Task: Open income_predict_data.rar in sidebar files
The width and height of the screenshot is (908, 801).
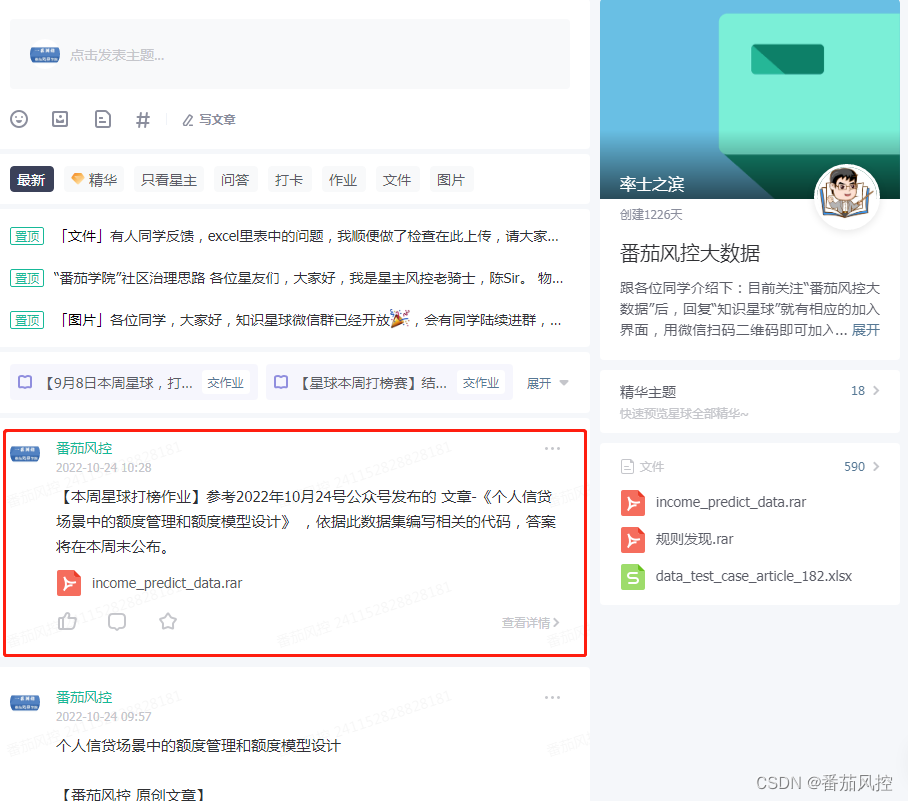Action: pos(731,502)
